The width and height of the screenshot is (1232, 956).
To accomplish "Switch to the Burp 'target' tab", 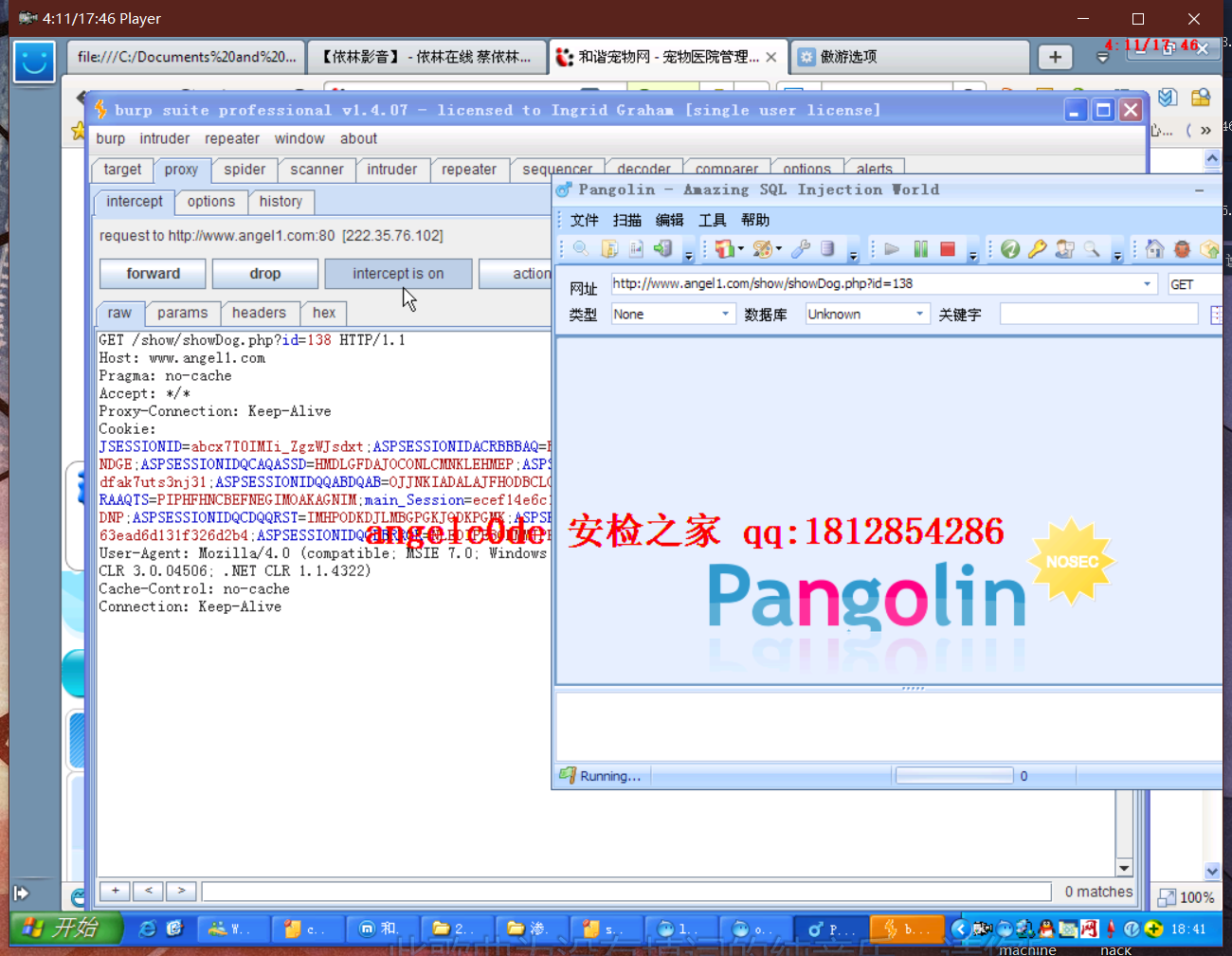I will 122,170.
